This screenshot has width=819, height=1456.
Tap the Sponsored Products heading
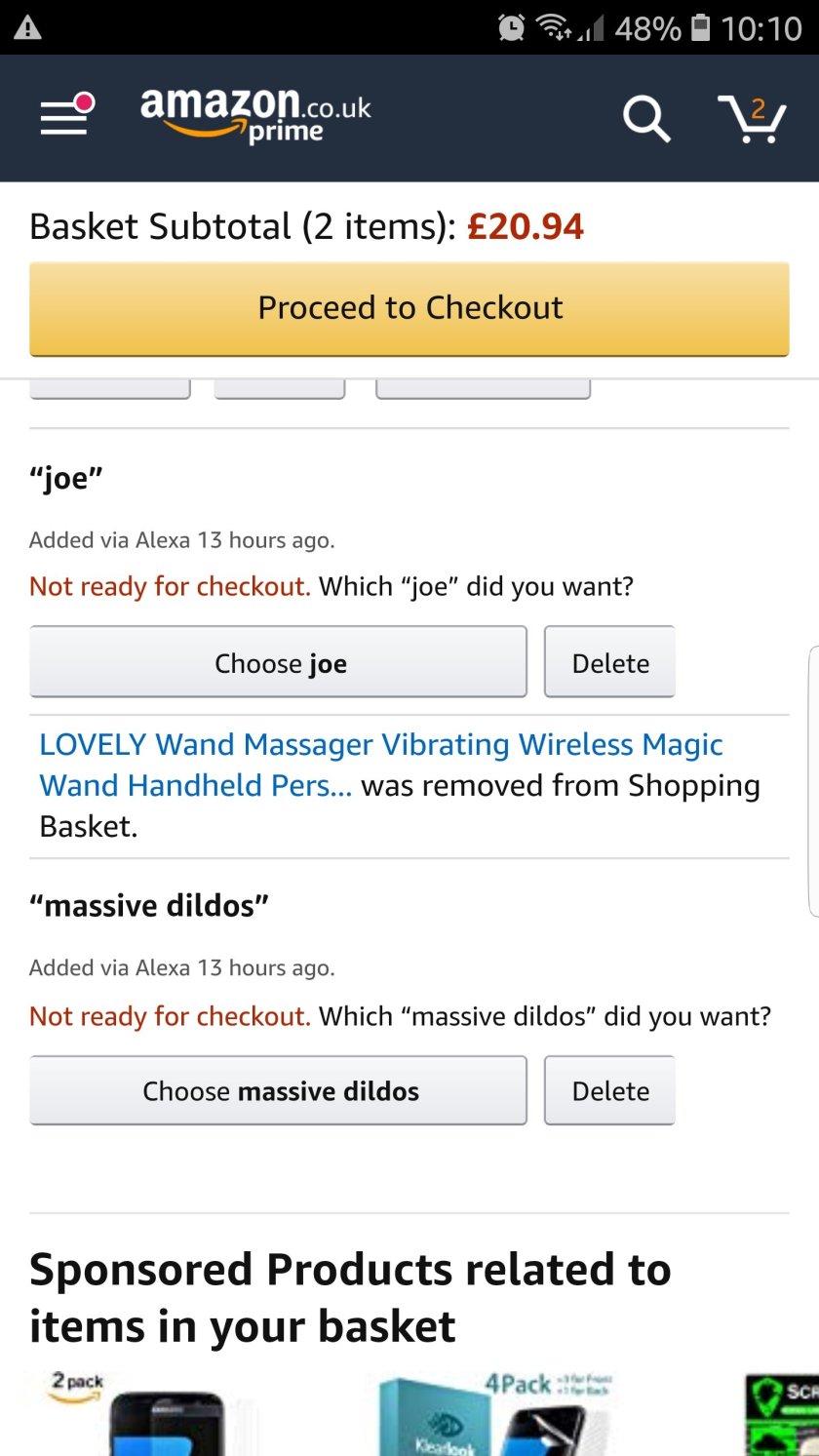pyautogui.click(x=350, y=1297)
